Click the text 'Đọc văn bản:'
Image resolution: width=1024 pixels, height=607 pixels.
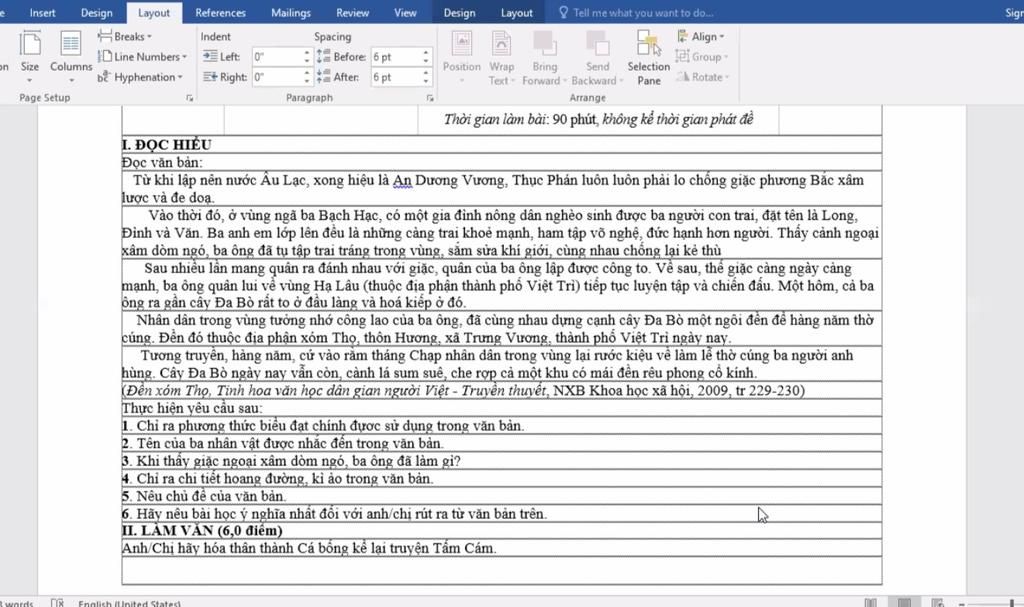click(x=163, y=162)
